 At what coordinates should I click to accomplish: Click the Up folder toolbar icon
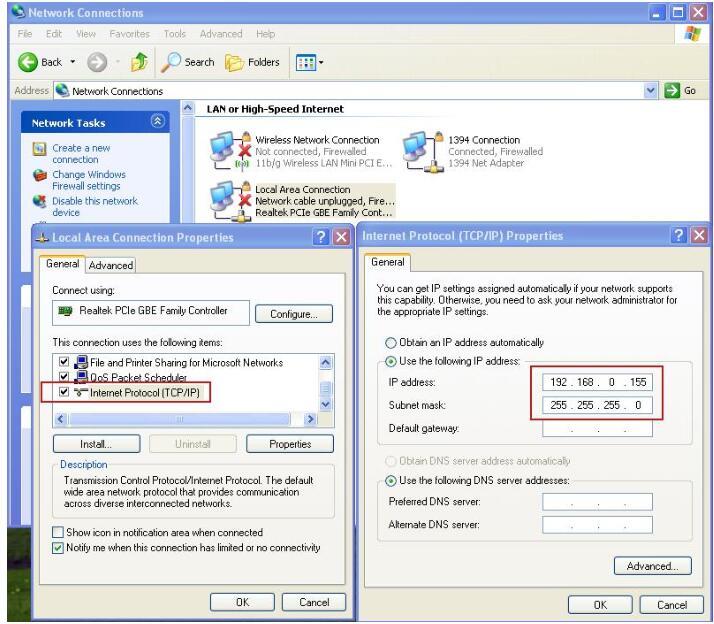(x=137, y=62)
